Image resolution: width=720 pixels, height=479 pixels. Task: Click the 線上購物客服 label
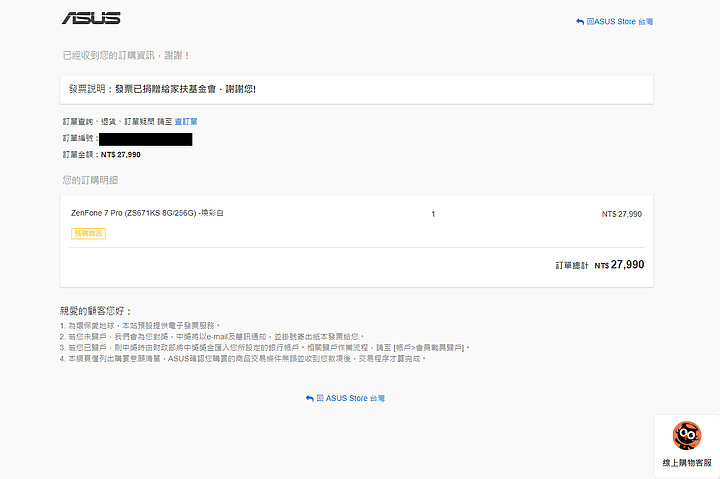[687, 463]
